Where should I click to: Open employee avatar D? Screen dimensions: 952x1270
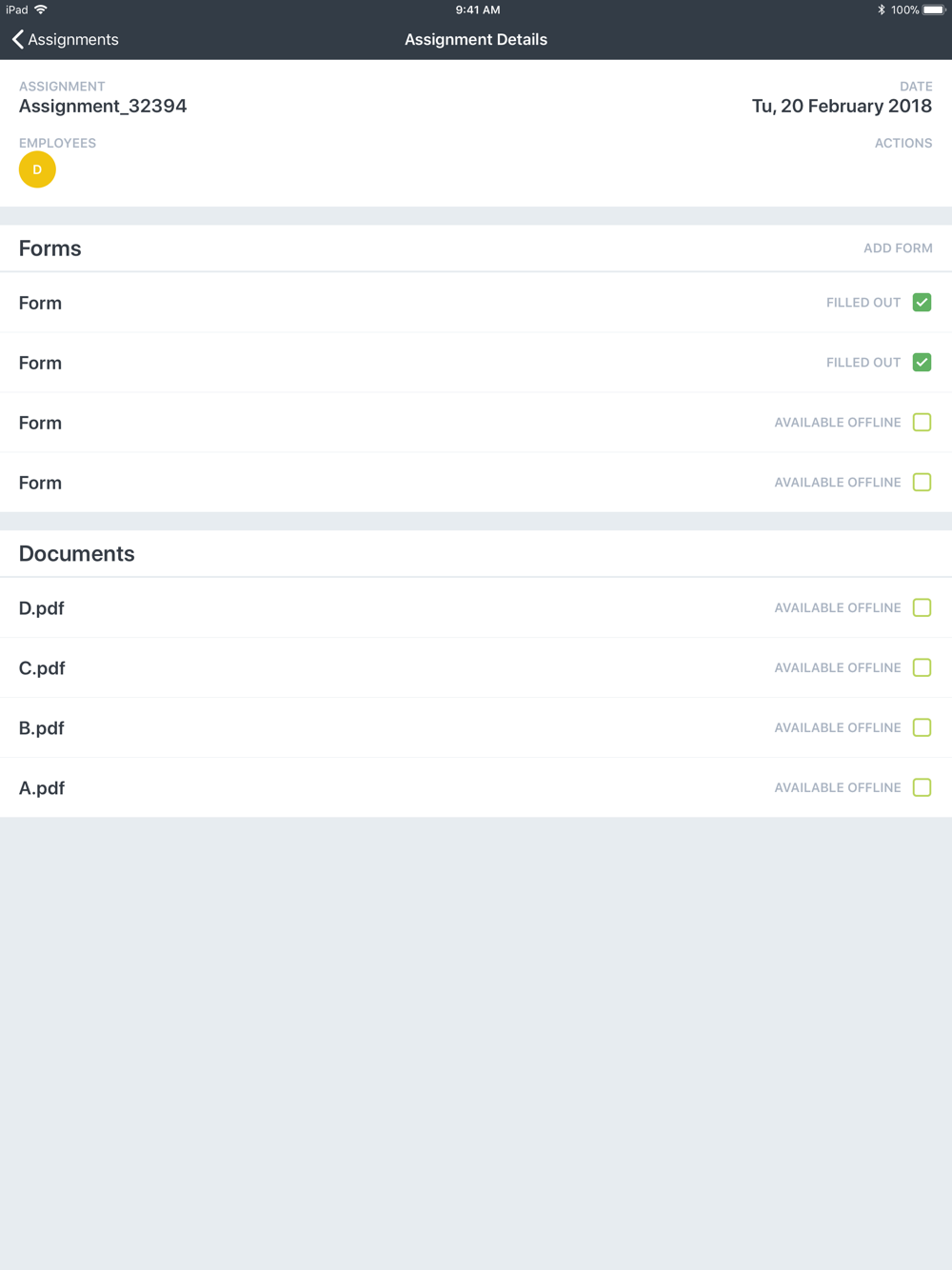click(x=37, y=169)
